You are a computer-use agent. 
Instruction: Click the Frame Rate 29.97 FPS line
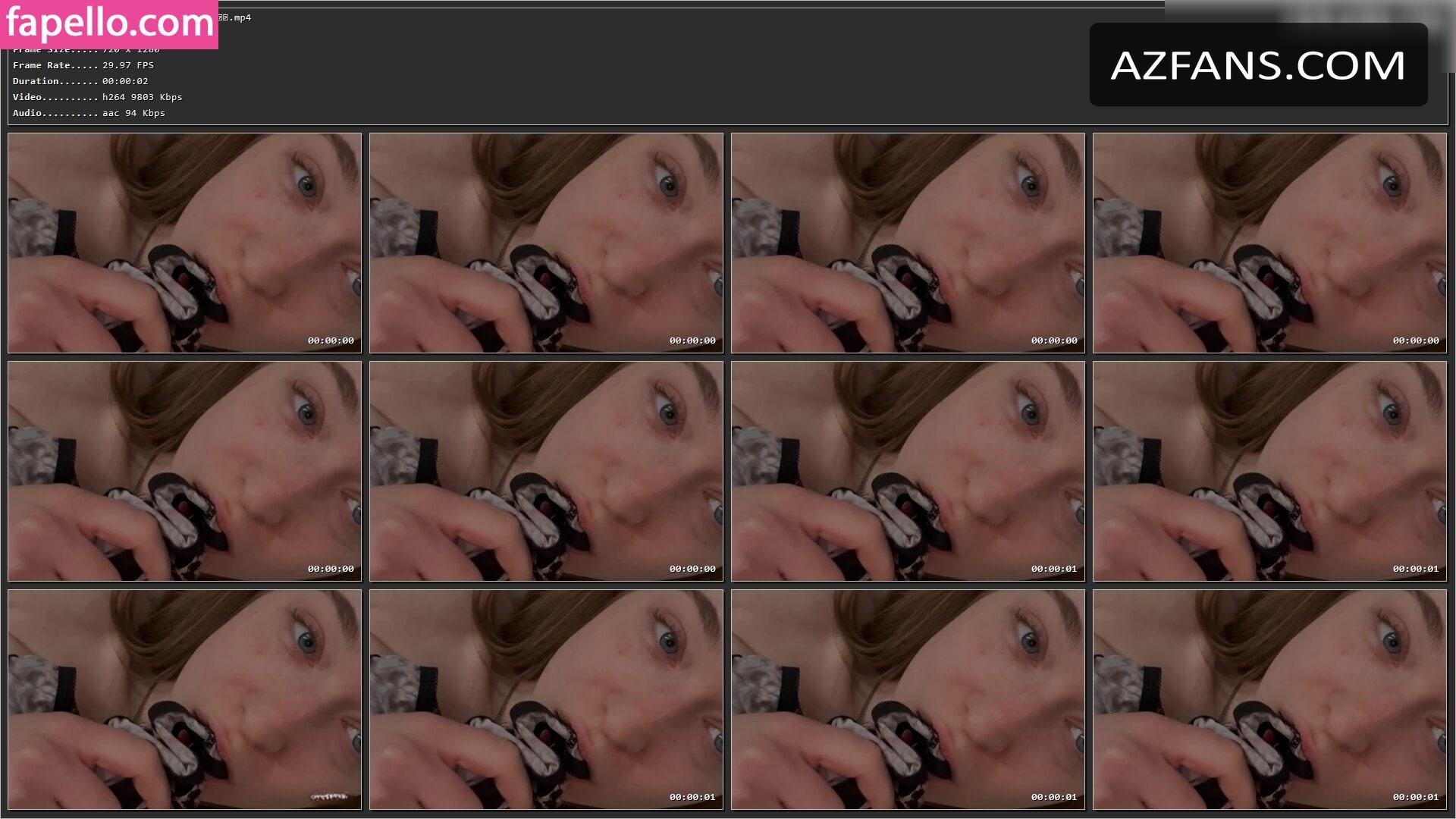click(83, 65)
